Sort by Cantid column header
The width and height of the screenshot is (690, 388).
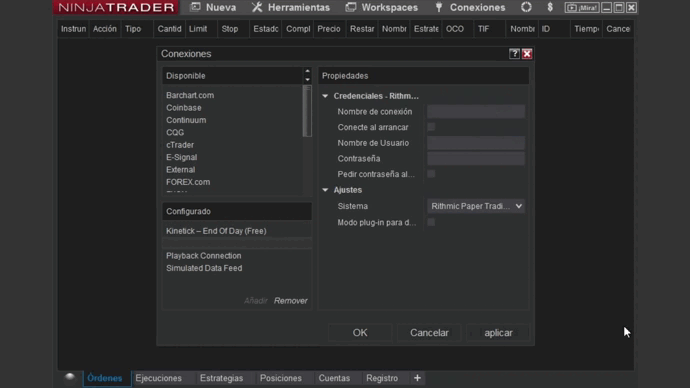pos(169,29)
